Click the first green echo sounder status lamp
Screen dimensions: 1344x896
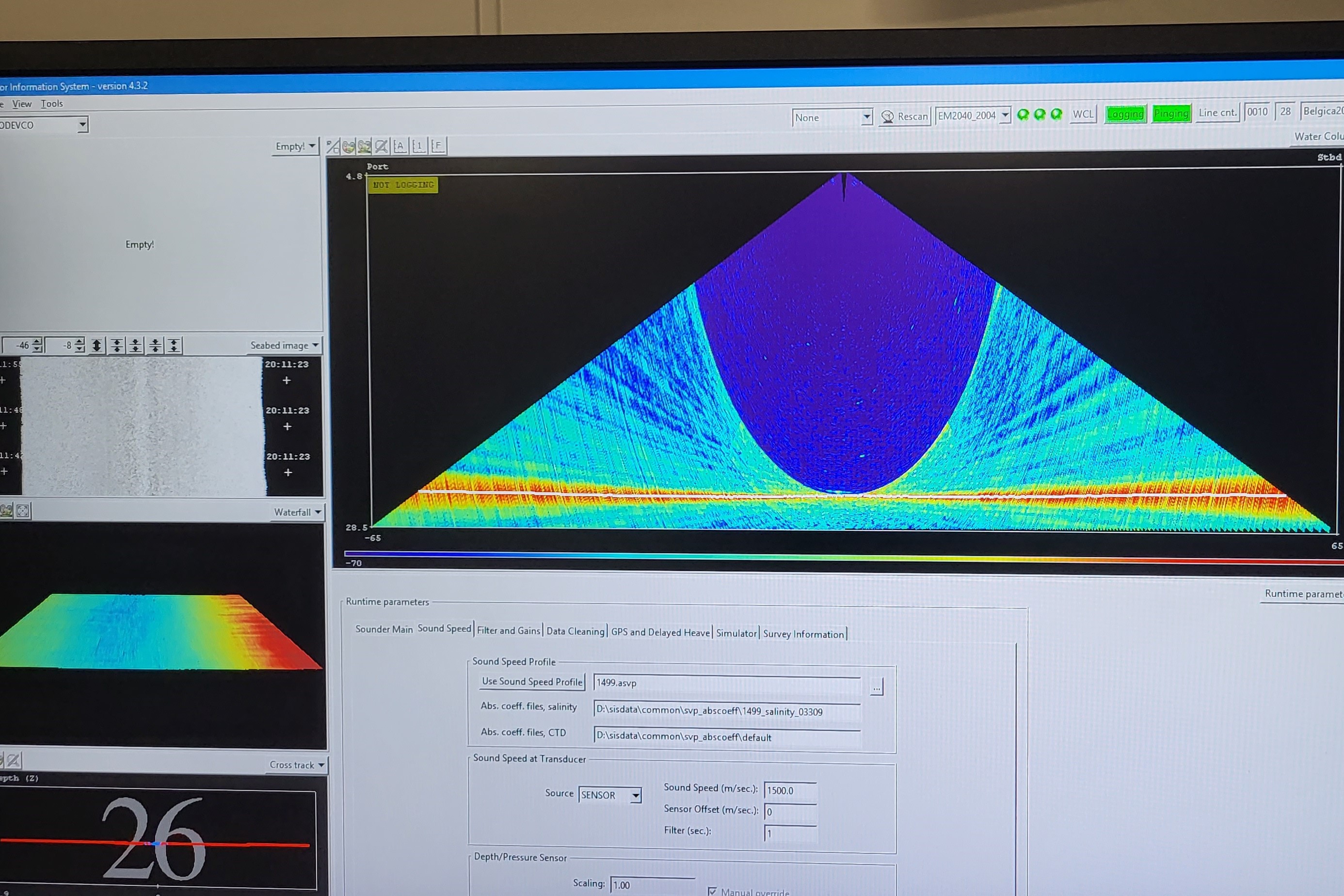click(1023, 114)
